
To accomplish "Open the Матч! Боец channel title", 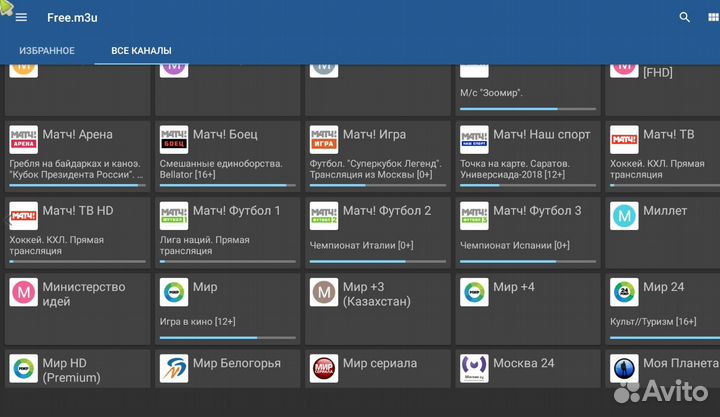I will click(225, 135).
